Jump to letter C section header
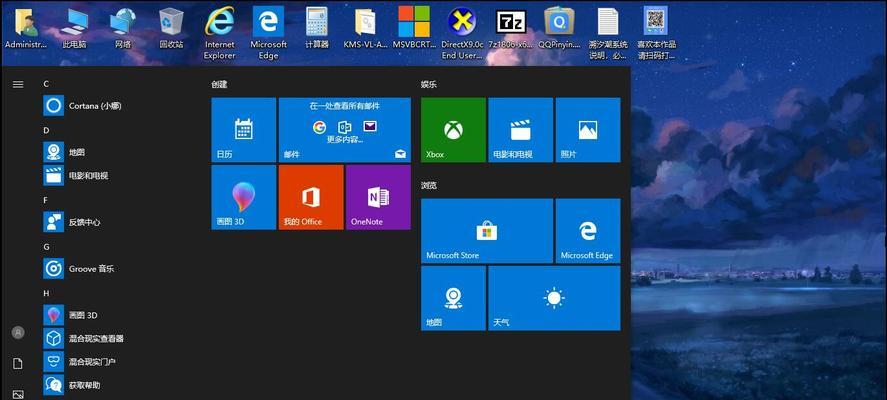 click(46, 84)
